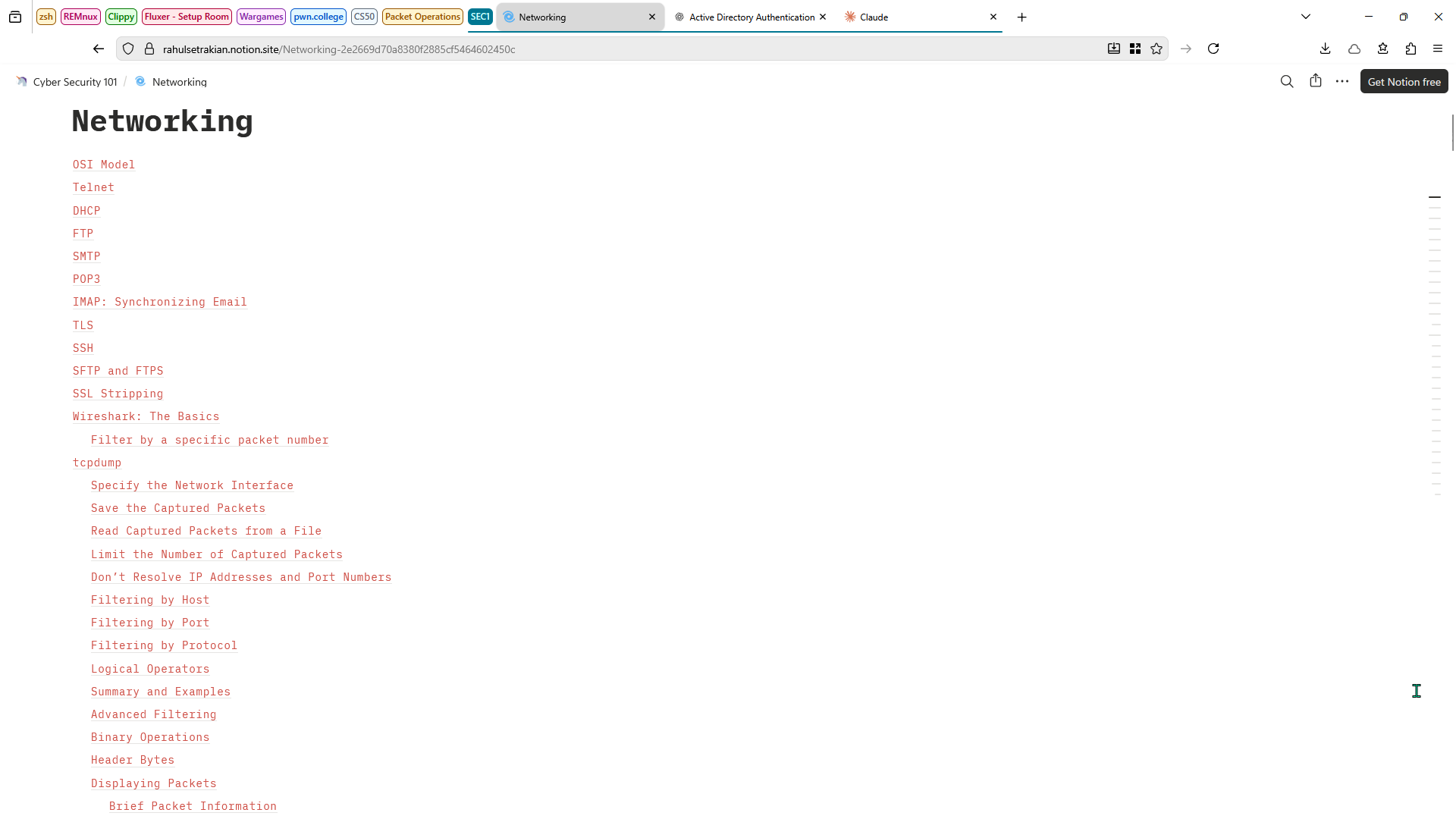Bookmark this page with star icon
1456x819 pixels.
[x=1156, y=49]
